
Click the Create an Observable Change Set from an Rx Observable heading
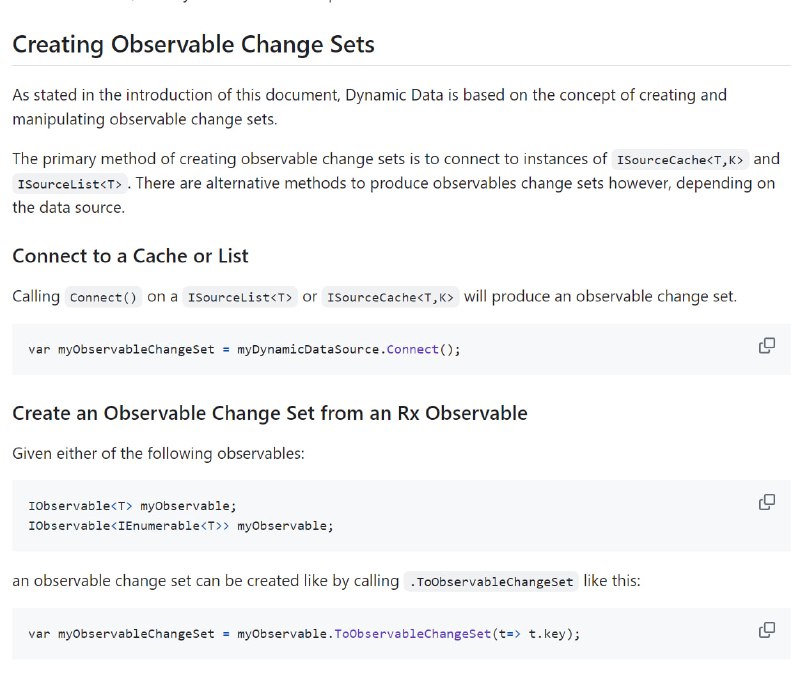pos(269,413)
